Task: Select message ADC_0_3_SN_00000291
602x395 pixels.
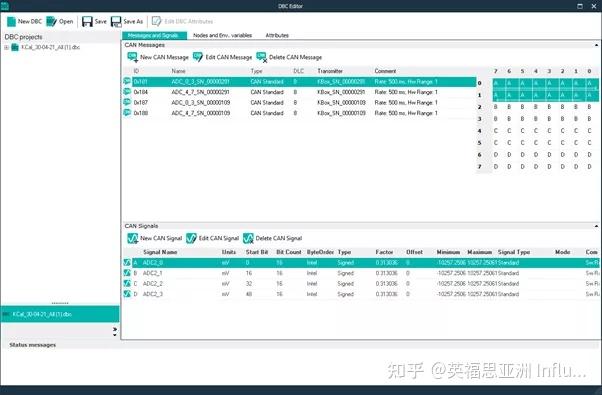Action: 200,82
